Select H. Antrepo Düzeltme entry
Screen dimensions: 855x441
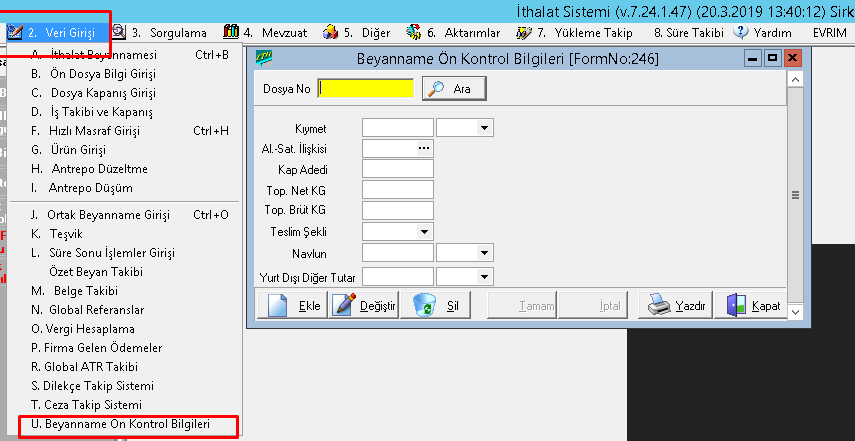pos(125,169)
